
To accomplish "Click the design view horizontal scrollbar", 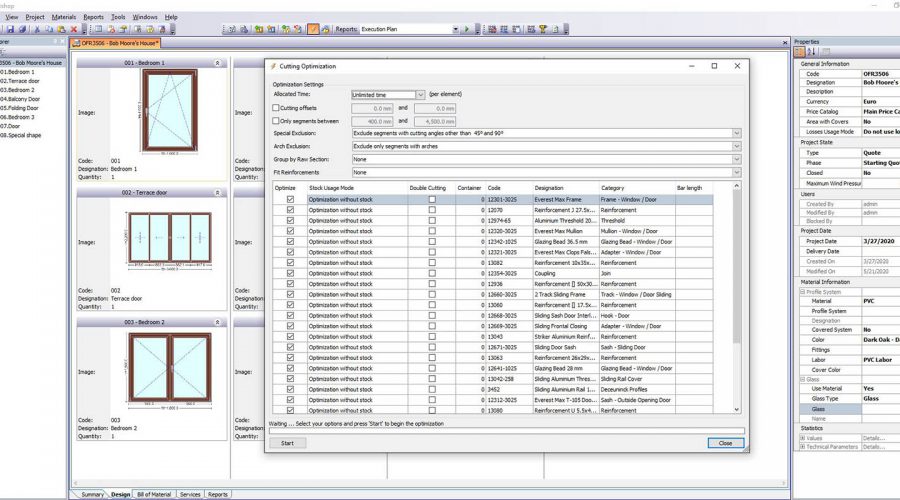I will pos(429,483).
